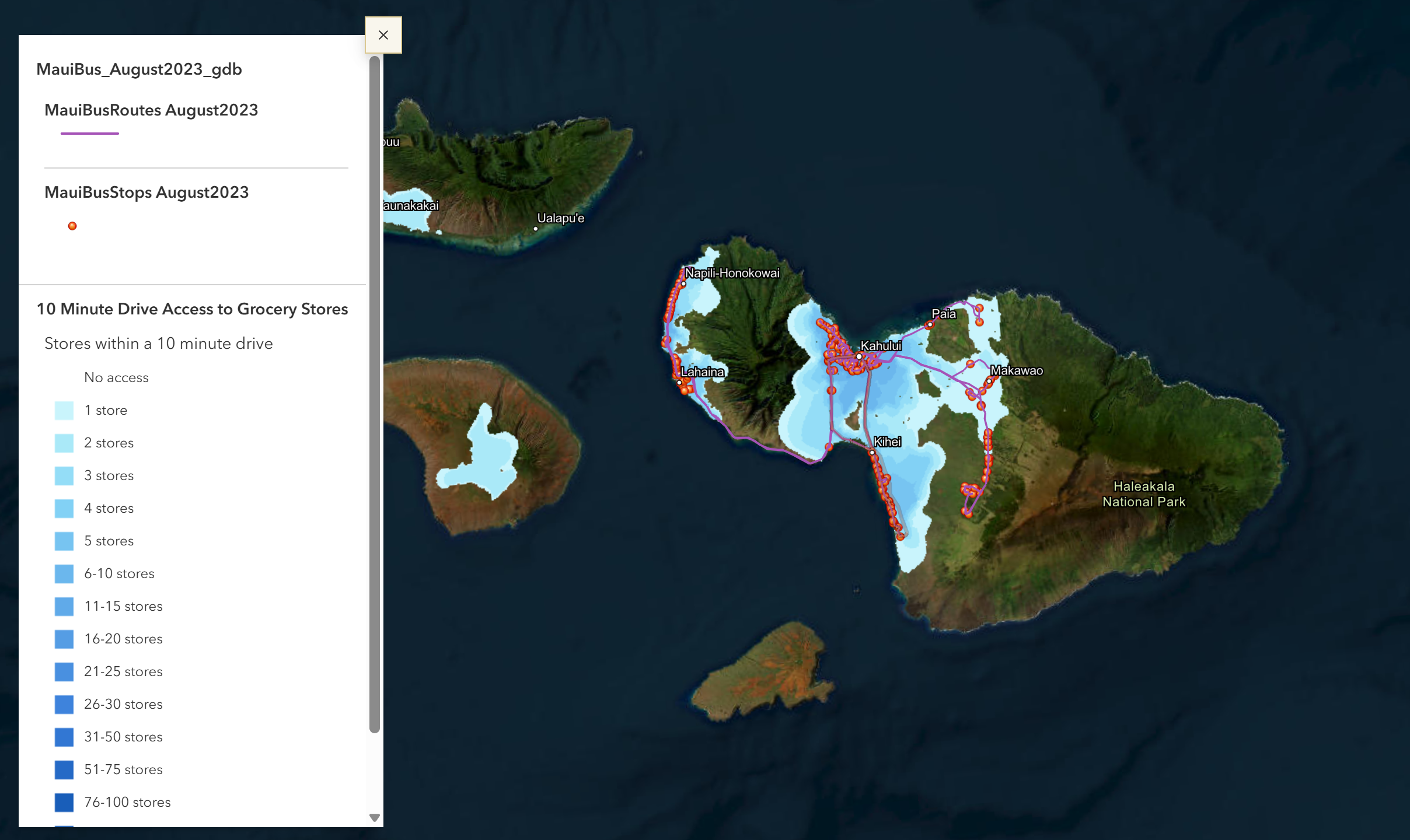The height and width of the screenshot is (840, 1410).
Task: Close the legend panel with the X button
Action: pyautogui.click(x=383, y=35)
